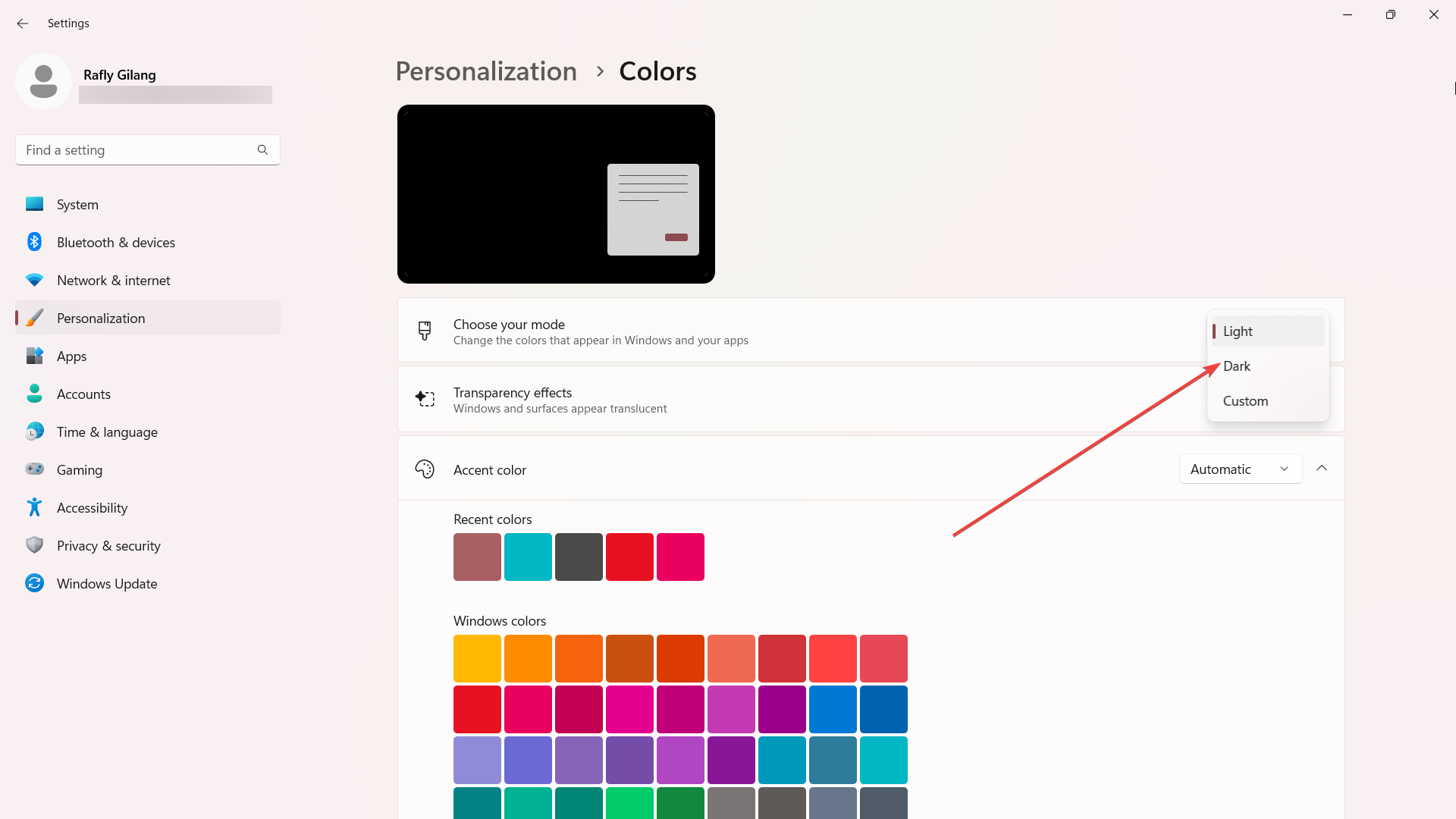Viewport: 1456px width, 819px height.
Task: Type in Find a setting search box
Action: tap(148, 150)
